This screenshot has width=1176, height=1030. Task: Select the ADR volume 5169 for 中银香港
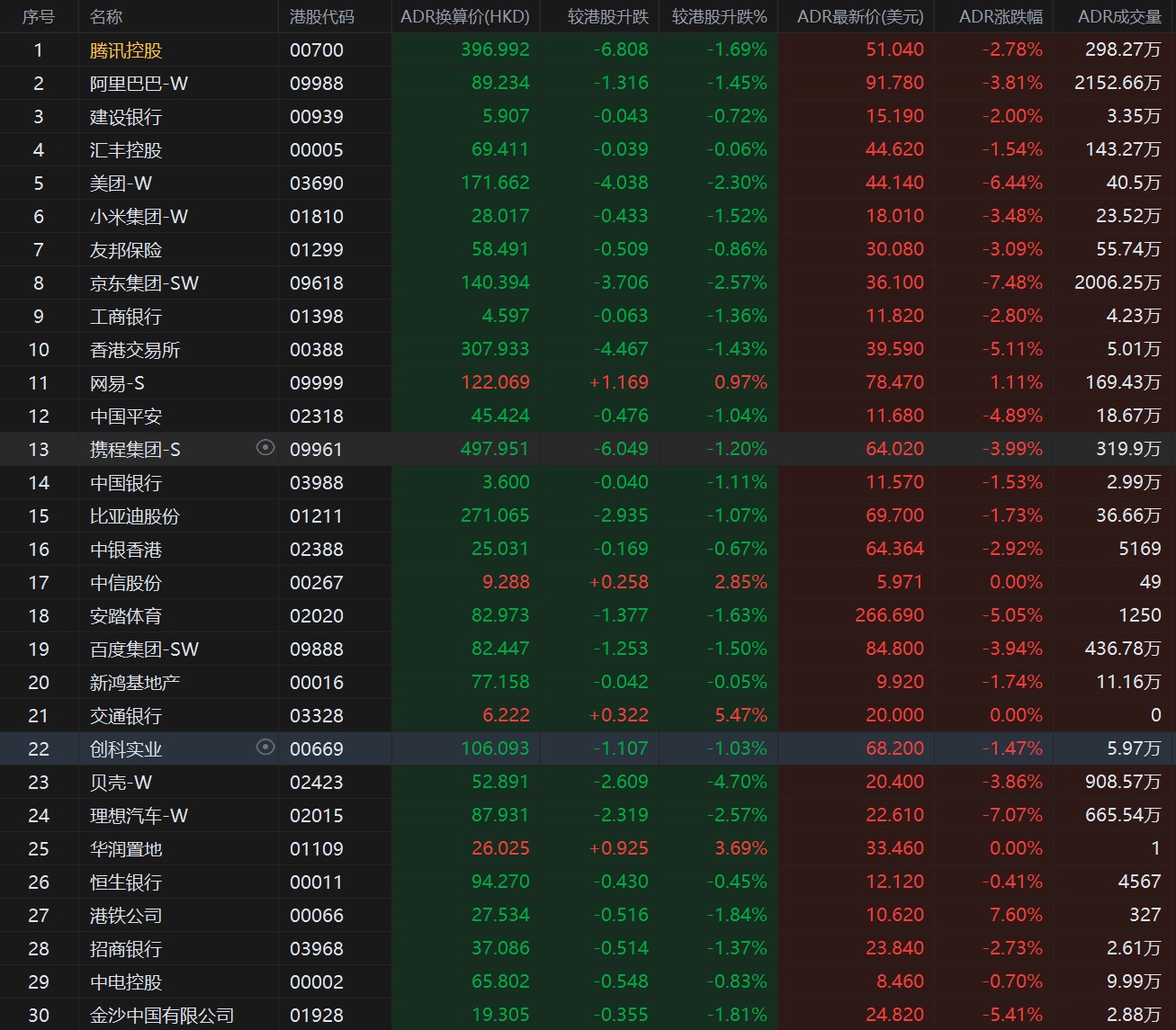coord(1140,550)
